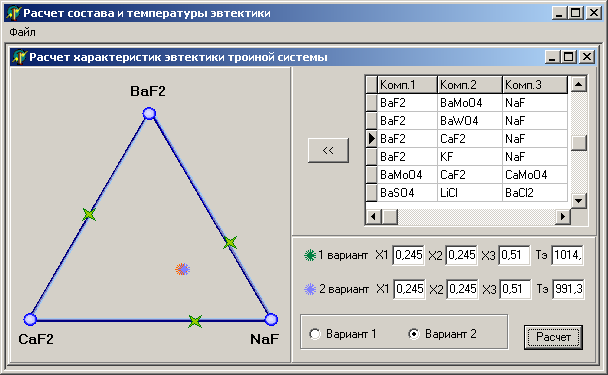Image resolution: width=608 pixels, height=375 pixels.
Task: Click the green burst icon beside 1 вариант
Action: click(x=310, y=255)
